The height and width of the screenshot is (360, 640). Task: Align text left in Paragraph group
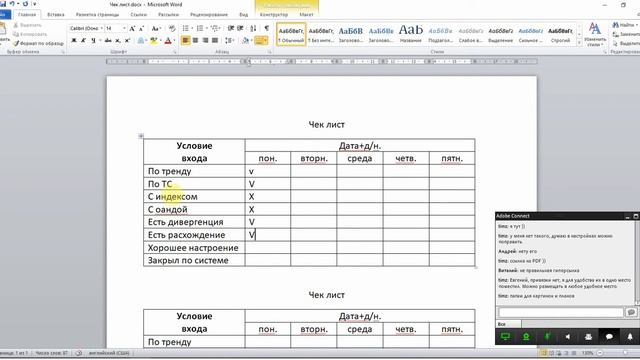pos(186,40)
